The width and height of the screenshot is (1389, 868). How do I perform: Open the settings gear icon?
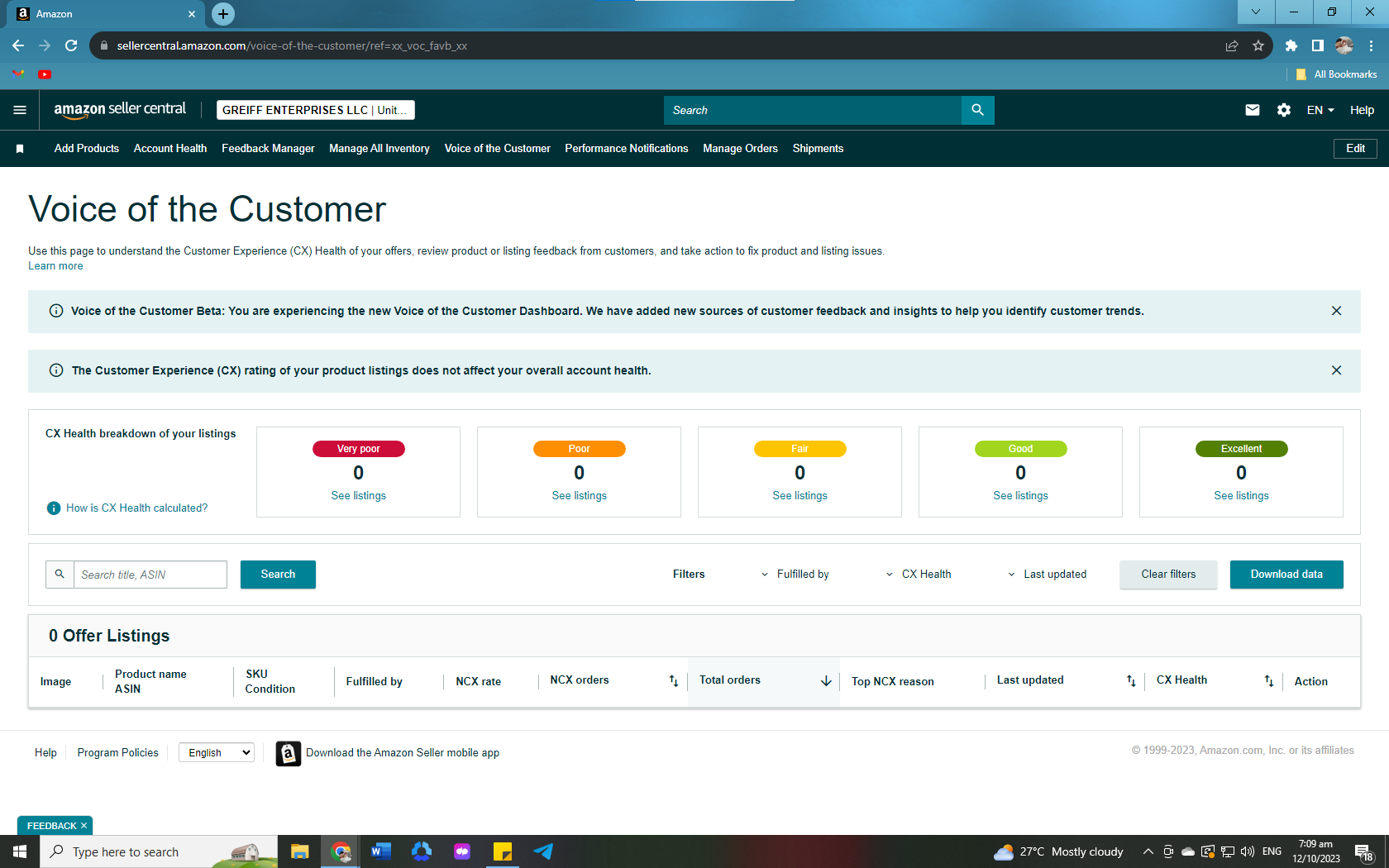1284,110
